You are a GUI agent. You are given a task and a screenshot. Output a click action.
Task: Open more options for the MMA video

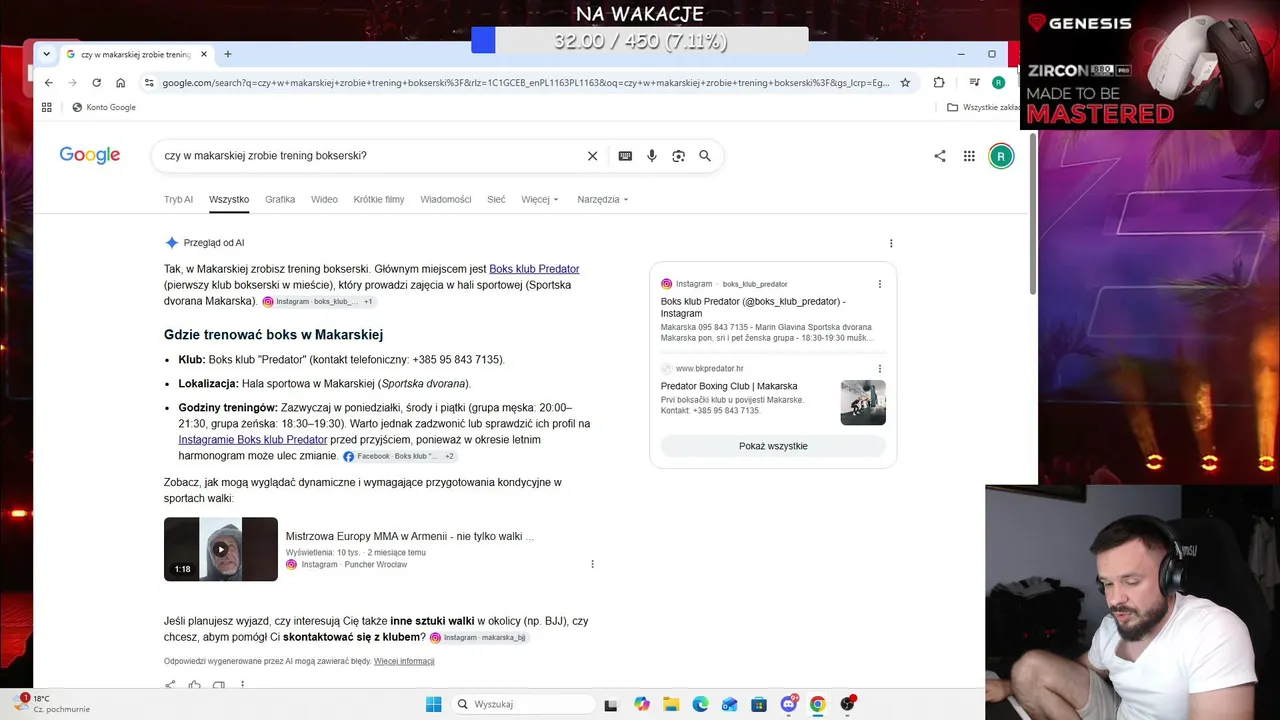[592, 564]
